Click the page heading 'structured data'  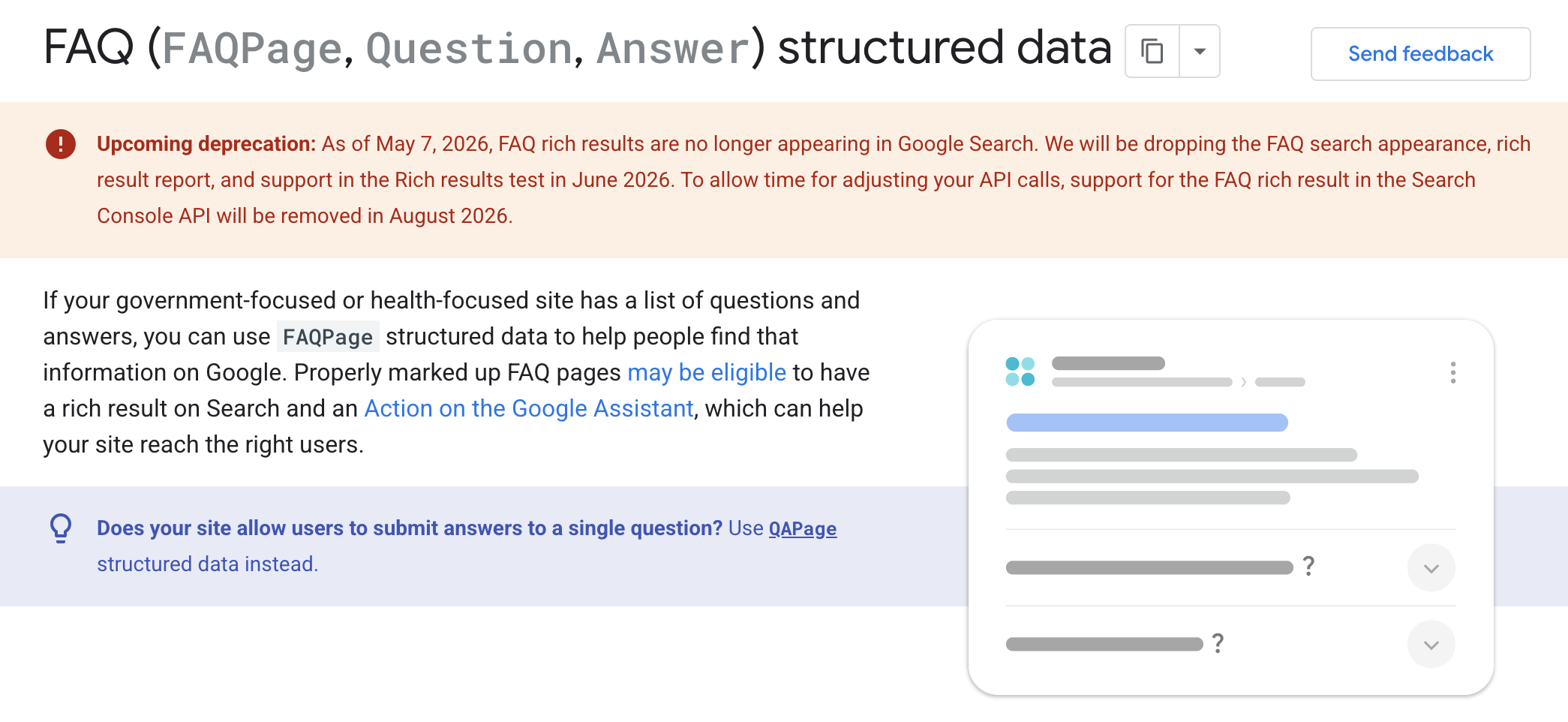tap(945, 47)
